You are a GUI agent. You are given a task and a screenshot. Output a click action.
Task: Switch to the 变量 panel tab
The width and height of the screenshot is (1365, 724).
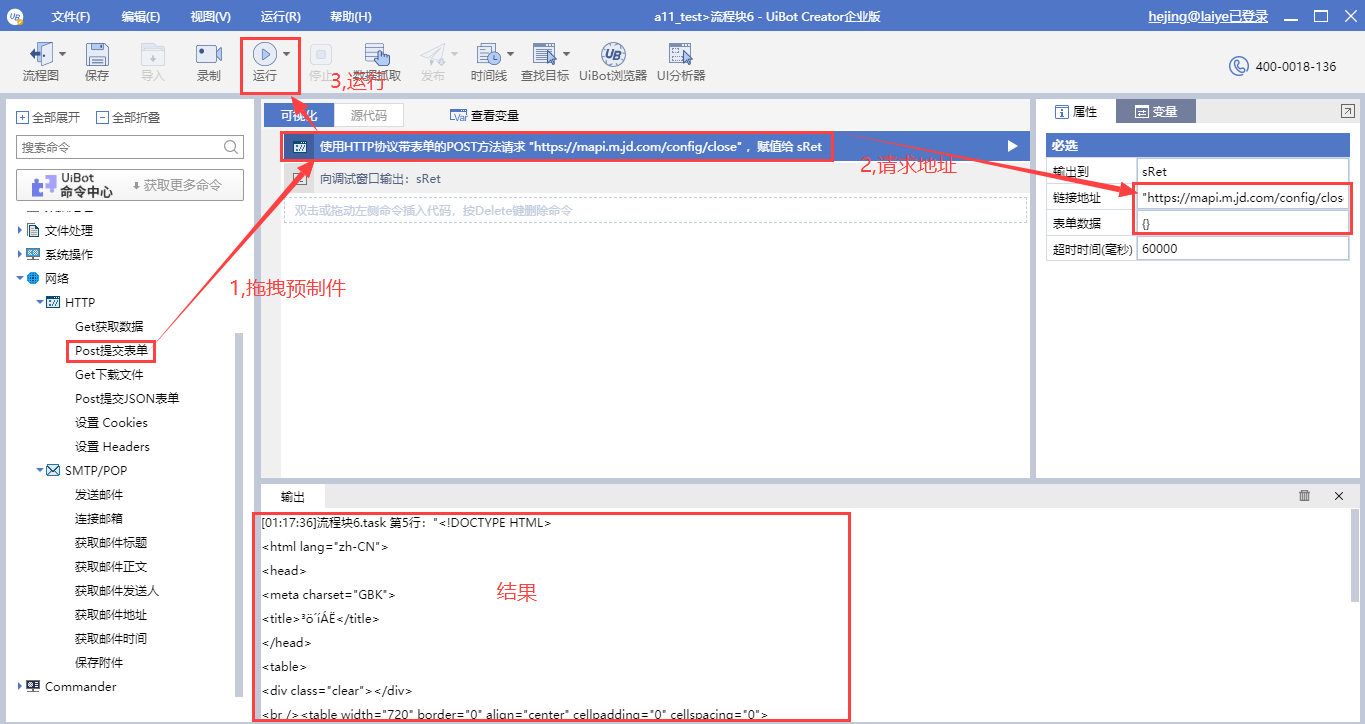[1156, 112]
